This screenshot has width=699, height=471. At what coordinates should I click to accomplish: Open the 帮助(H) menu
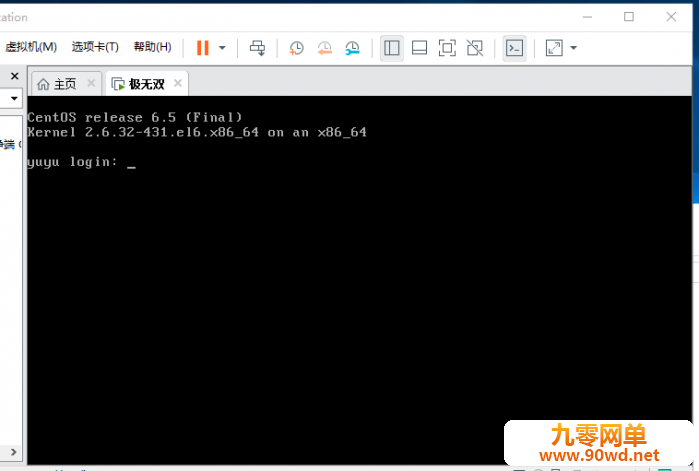tap(152, 47)
